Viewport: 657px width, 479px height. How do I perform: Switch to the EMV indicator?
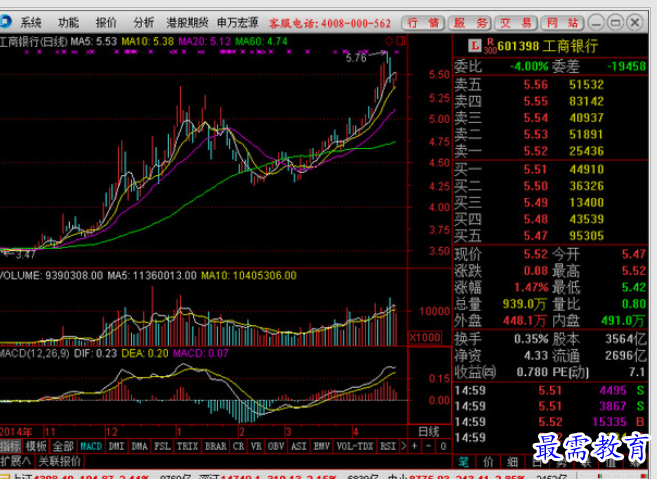(x=322, y=446)
